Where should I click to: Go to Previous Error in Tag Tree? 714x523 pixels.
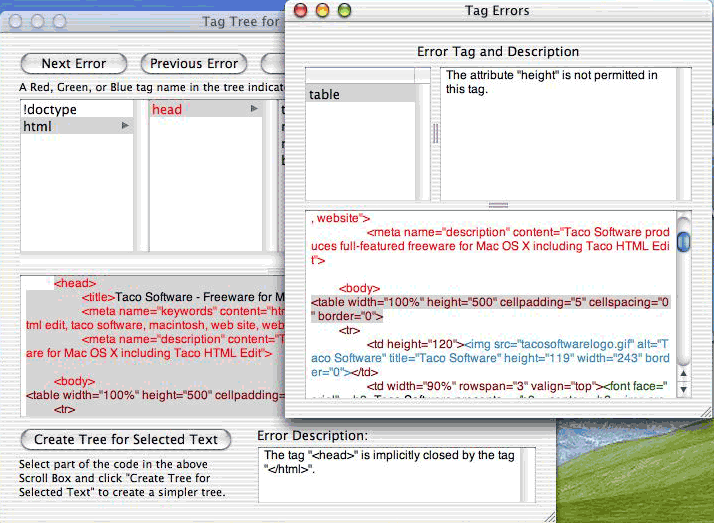pos(194,64)
